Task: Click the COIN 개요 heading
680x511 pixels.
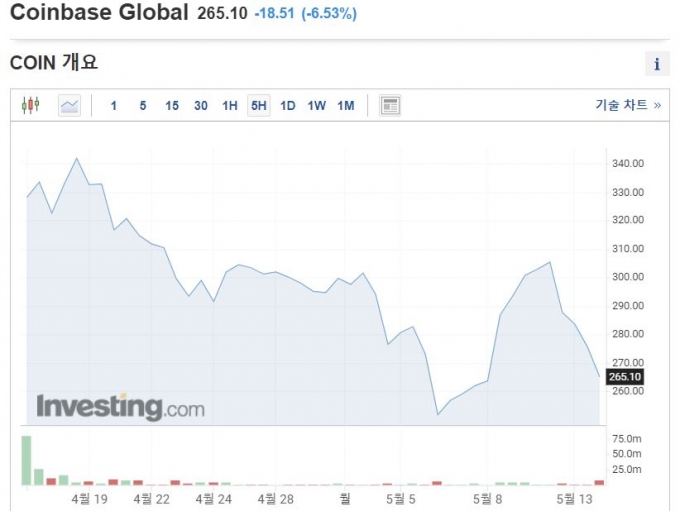Action: coord(53,63)
